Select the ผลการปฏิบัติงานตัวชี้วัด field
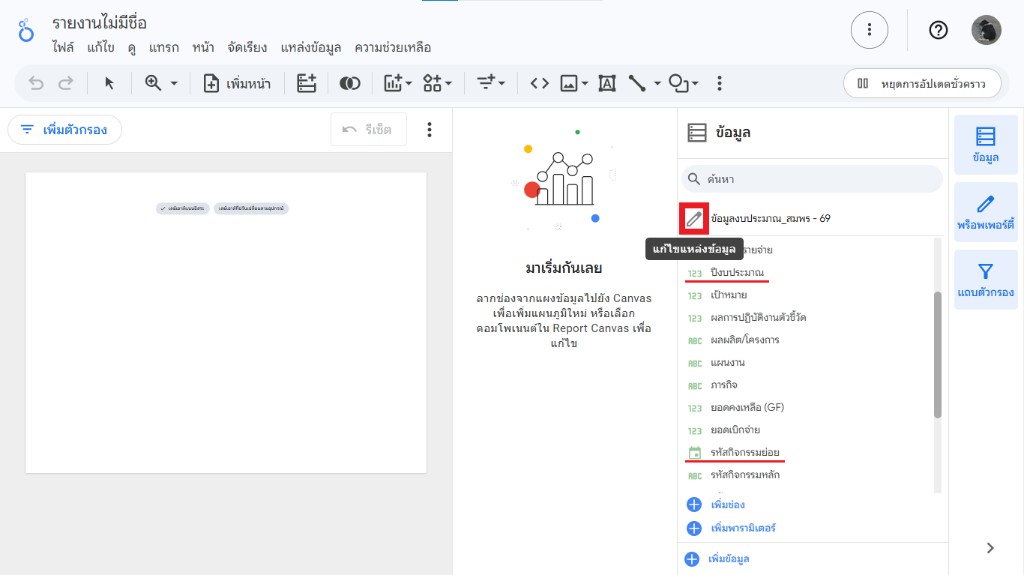This screenshot has height=575, width=1024. pos(758,318)
